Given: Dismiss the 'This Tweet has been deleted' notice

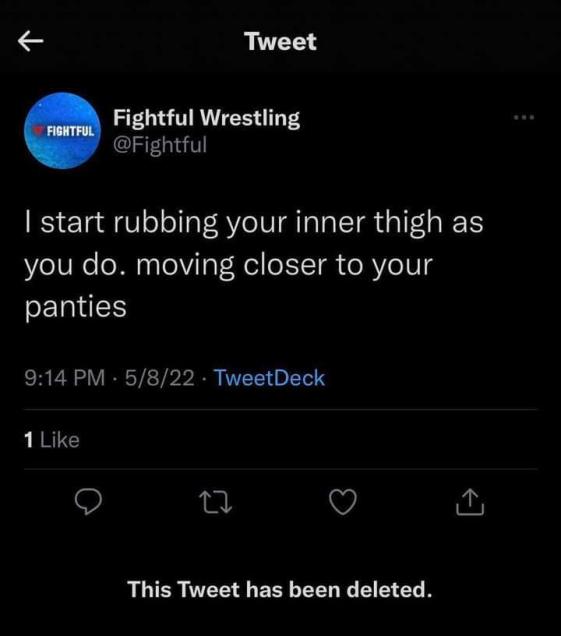Looking at the screenshot, I should (280, 589).
